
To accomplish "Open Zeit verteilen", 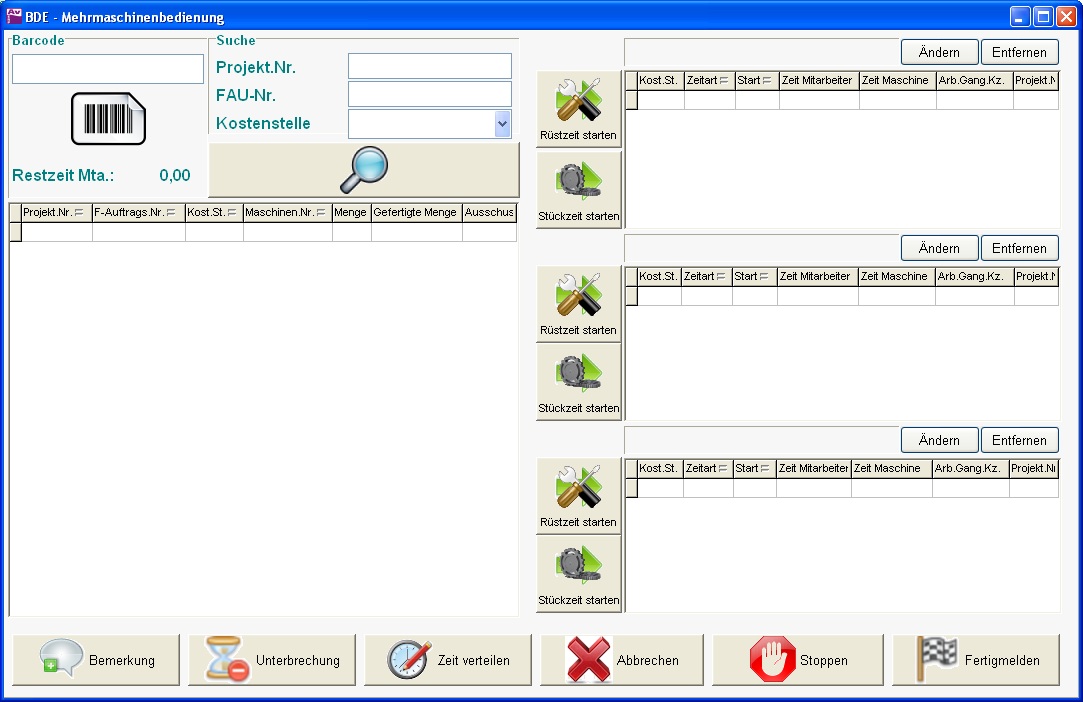I will [x=448, y=660].
